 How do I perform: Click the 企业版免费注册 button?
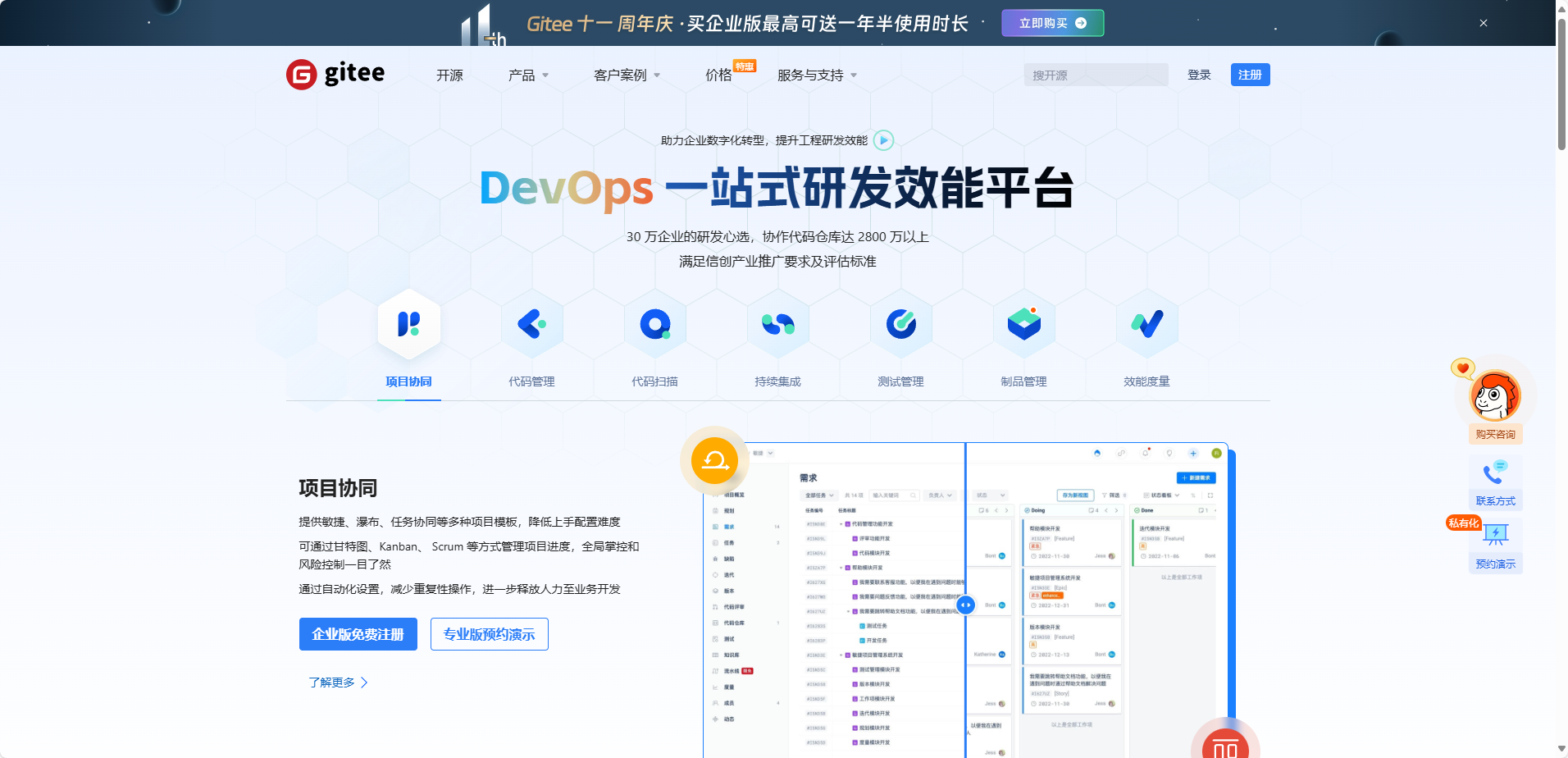pos(358,634)
